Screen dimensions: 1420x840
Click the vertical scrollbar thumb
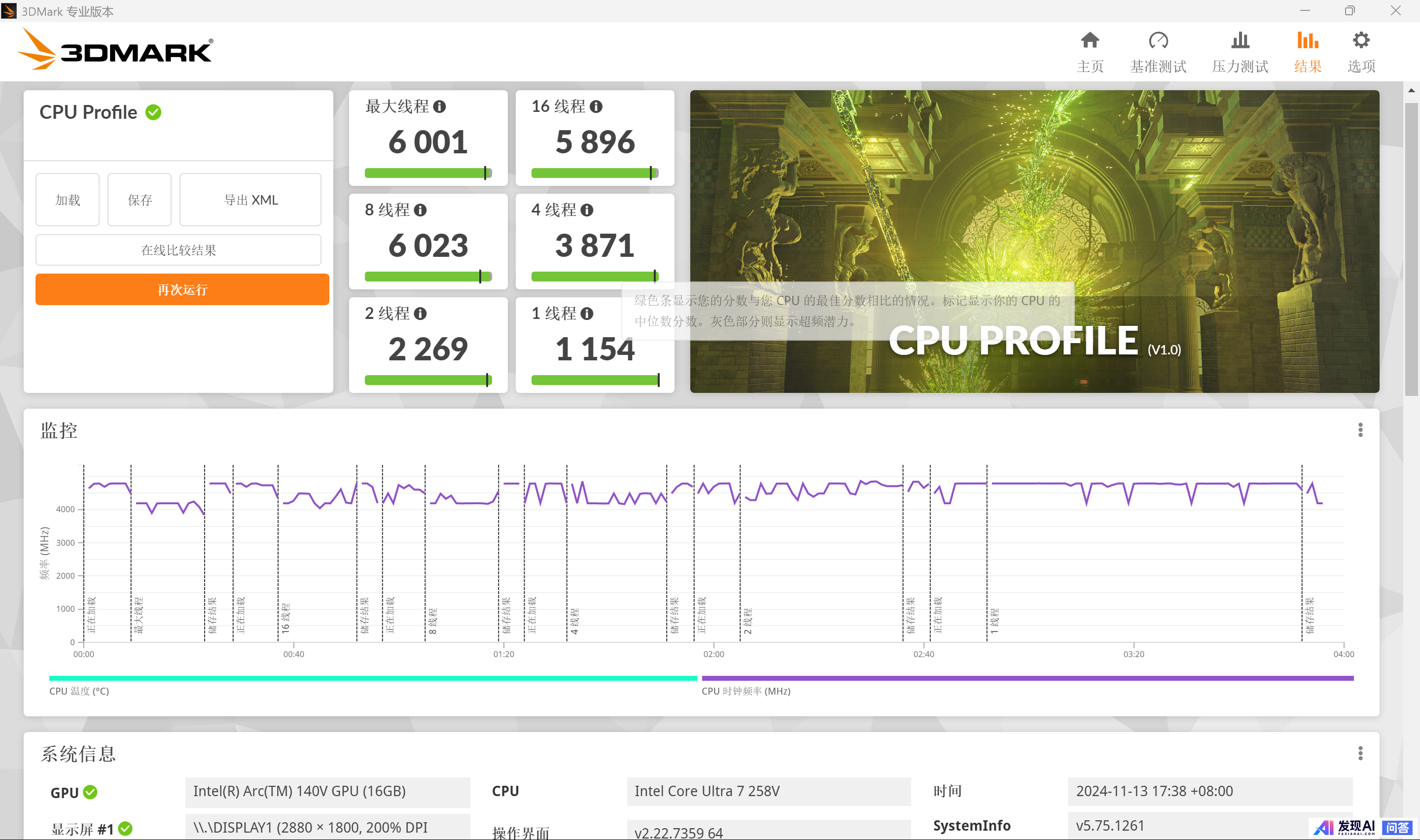click(1411, 249)
